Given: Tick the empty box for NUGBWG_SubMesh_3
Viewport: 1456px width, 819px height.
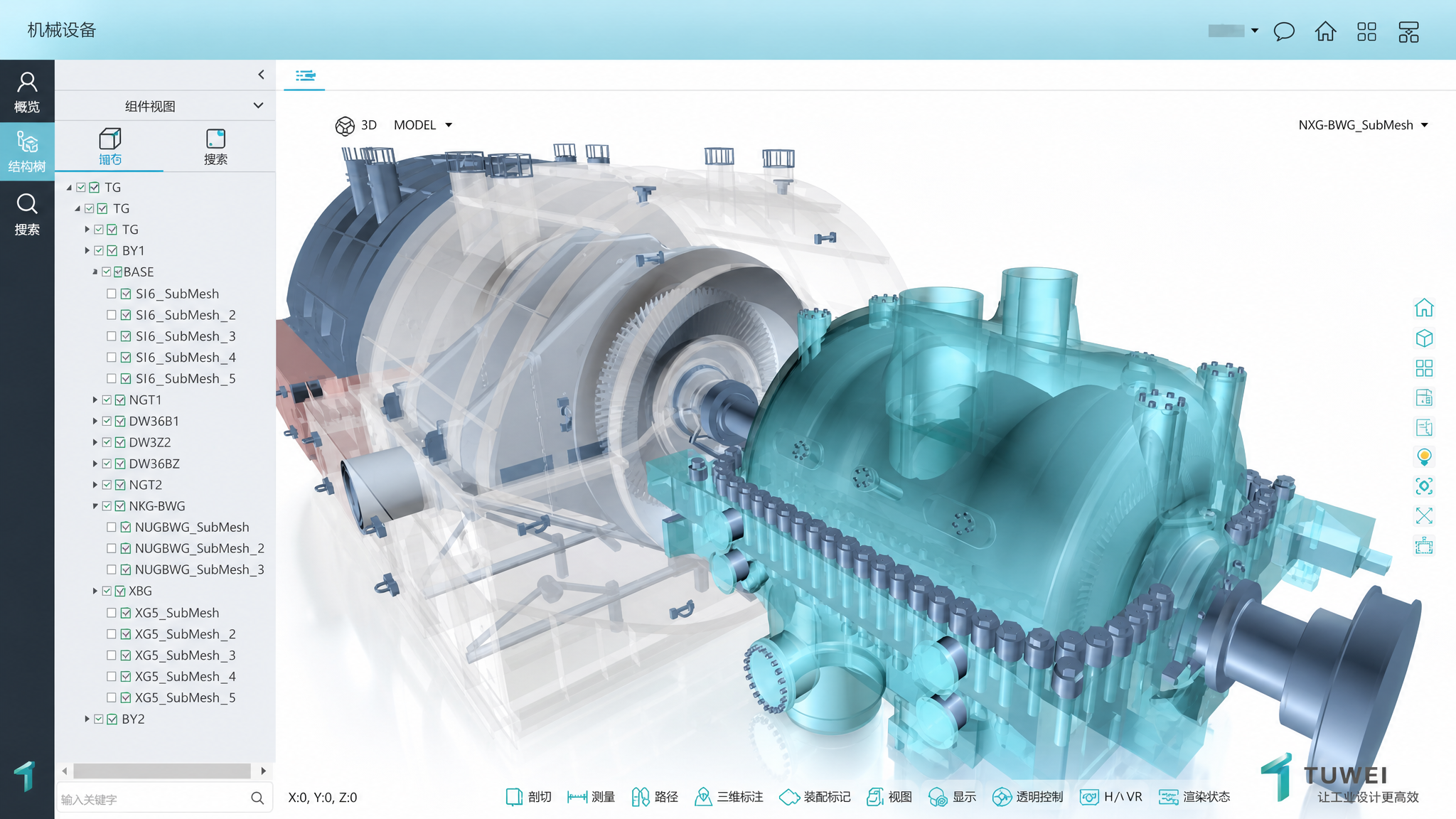Looking at the screenshot, I should 112,569.
